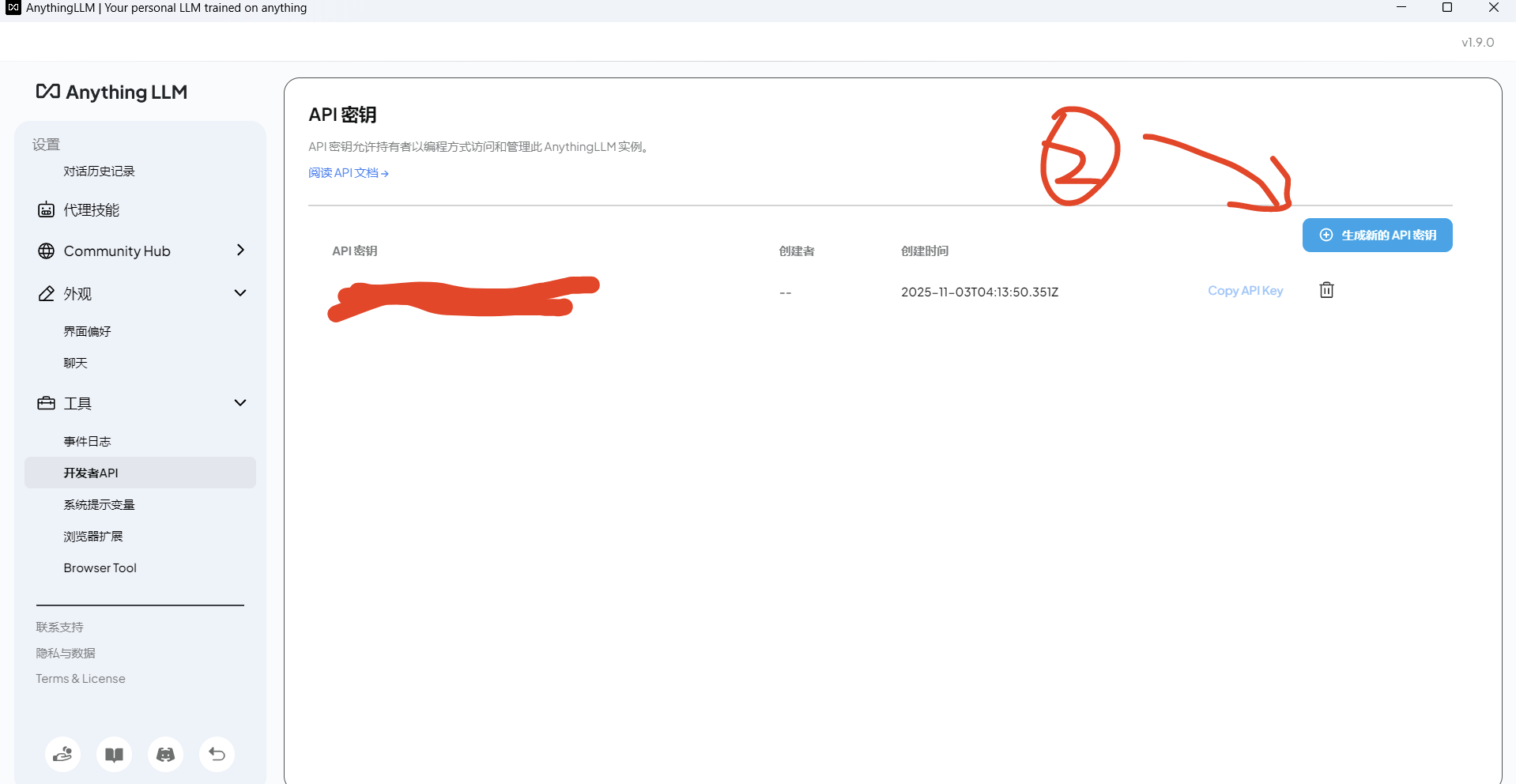Open 联系支持 link
Screen dimensions: 1516x784
click(60, 627)
